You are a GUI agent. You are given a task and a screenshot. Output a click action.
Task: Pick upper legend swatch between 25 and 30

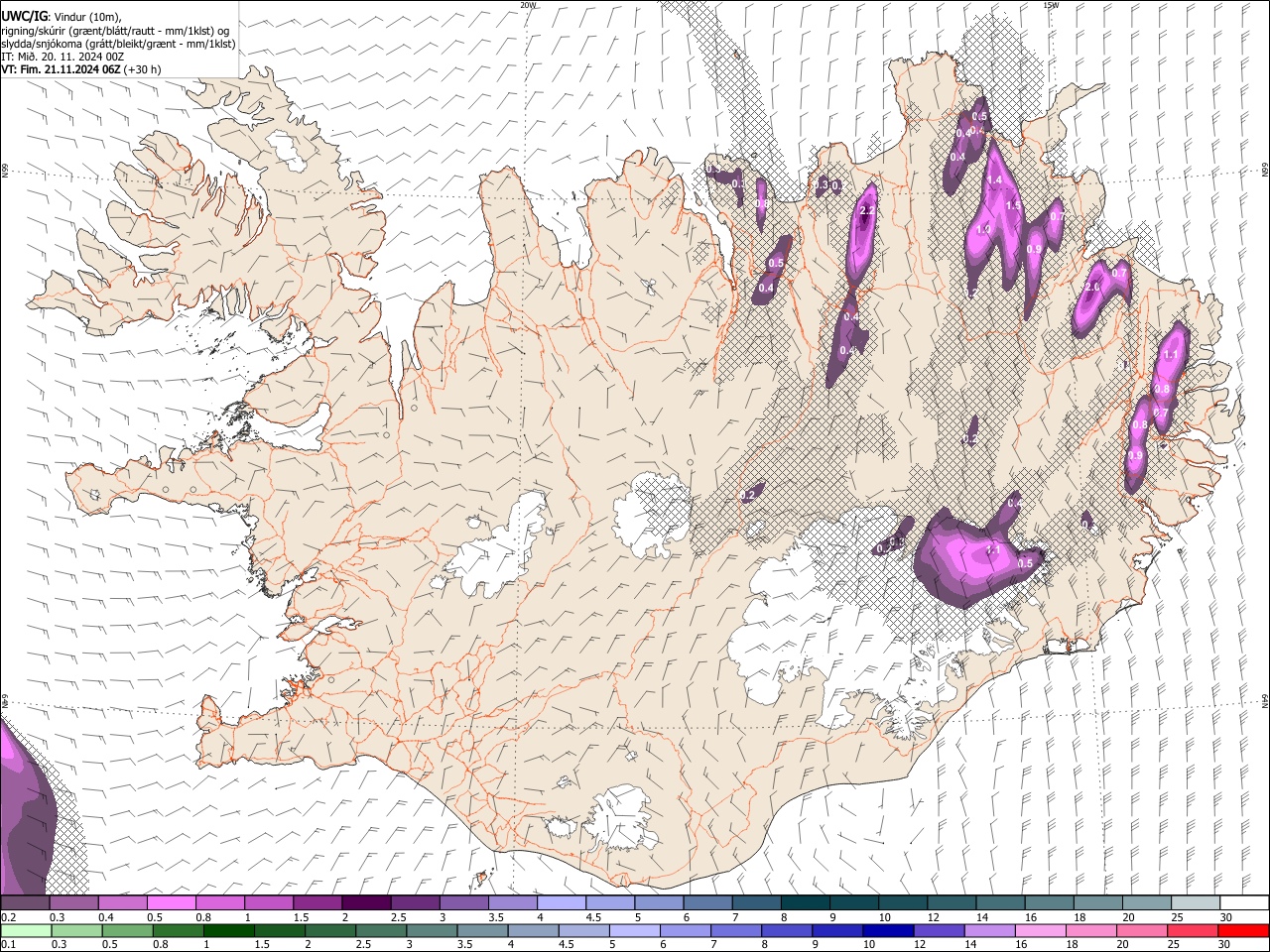click(1196, 903)
